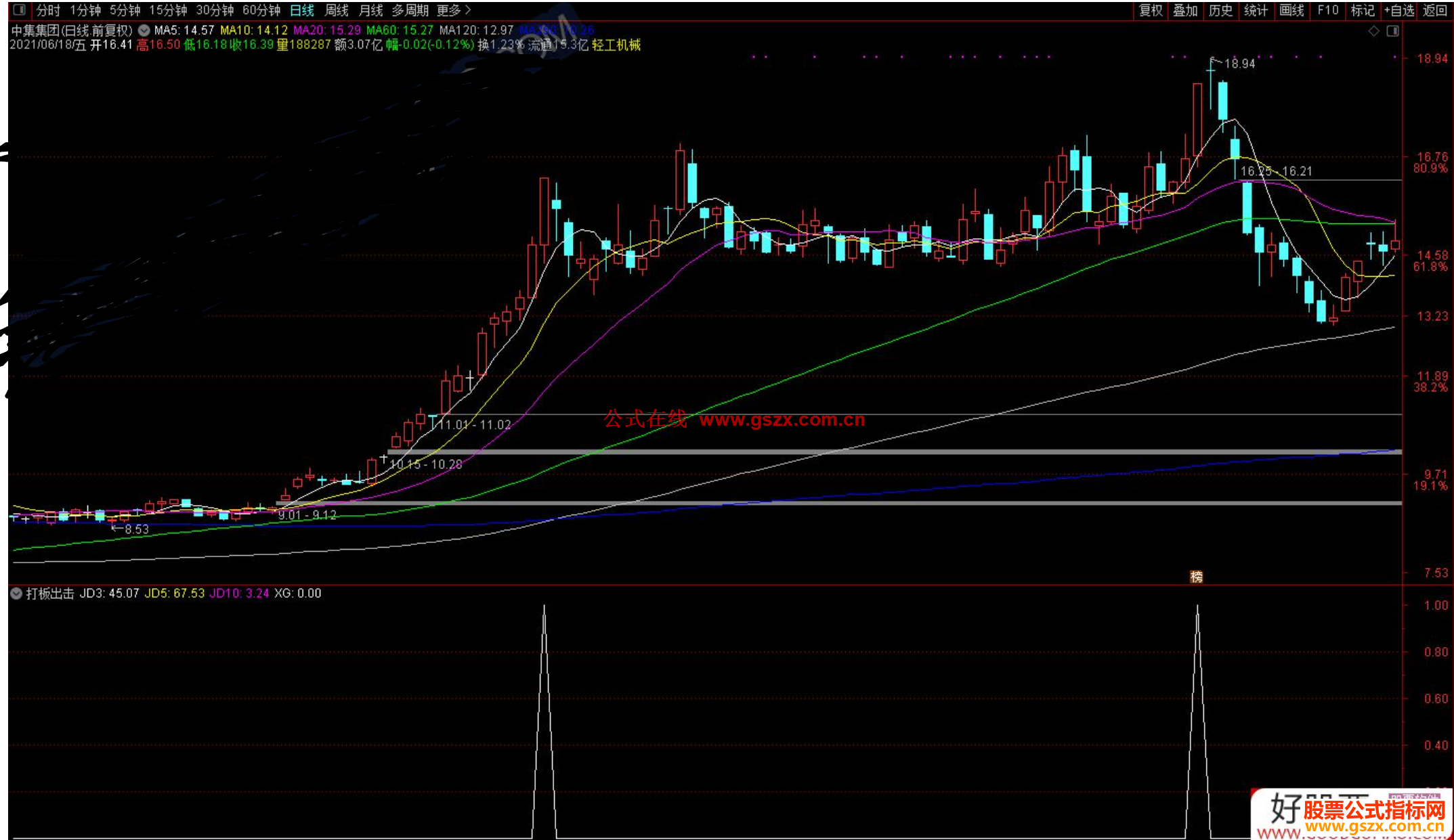Click the second XG signal spike
The image size is (1454, 840).
pos(1197,721)
